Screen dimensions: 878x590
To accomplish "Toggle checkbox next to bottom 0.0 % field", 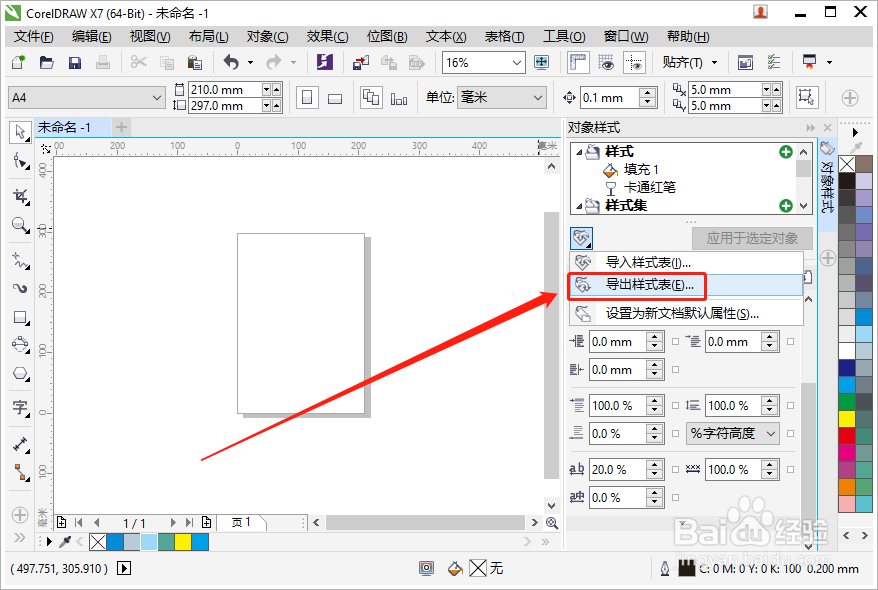I will coord(675,497).
